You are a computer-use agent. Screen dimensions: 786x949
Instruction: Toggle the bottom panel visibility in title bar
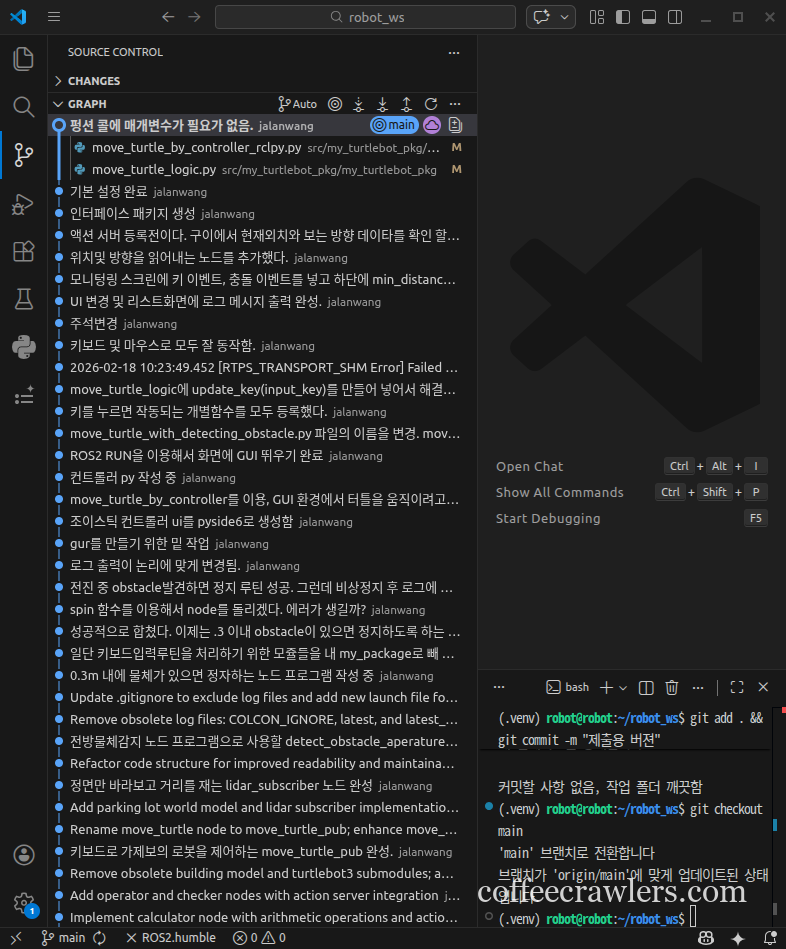(648, 17)
